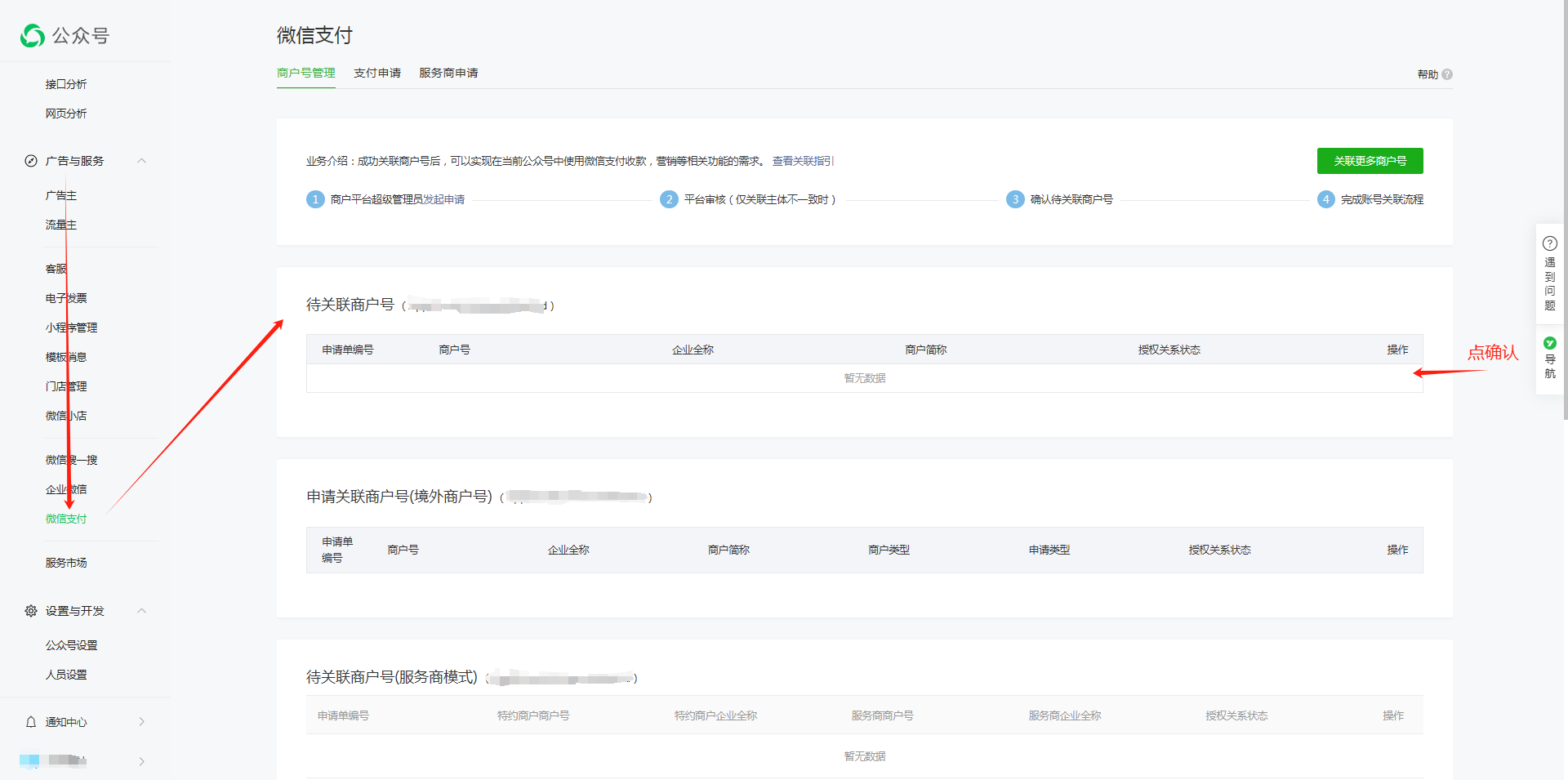Click 商户类型 column header
The height and width of the screenshot is (780, 1568).
point(889,550)
